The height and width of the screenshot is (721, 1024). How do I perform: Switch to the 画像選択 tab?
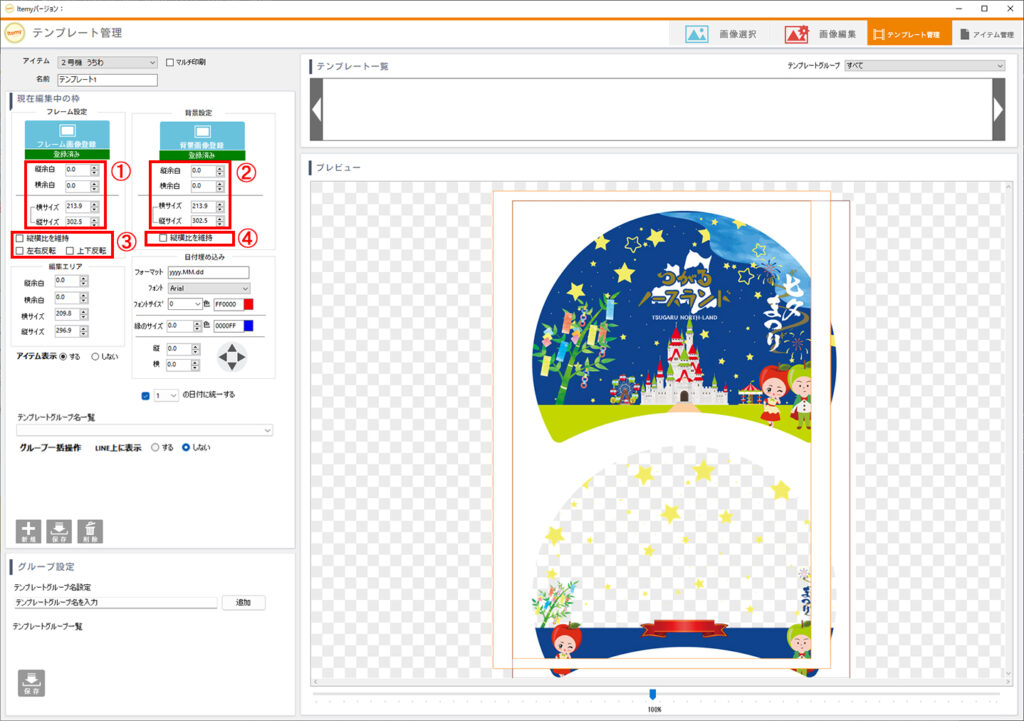click(x=721, y=34)
